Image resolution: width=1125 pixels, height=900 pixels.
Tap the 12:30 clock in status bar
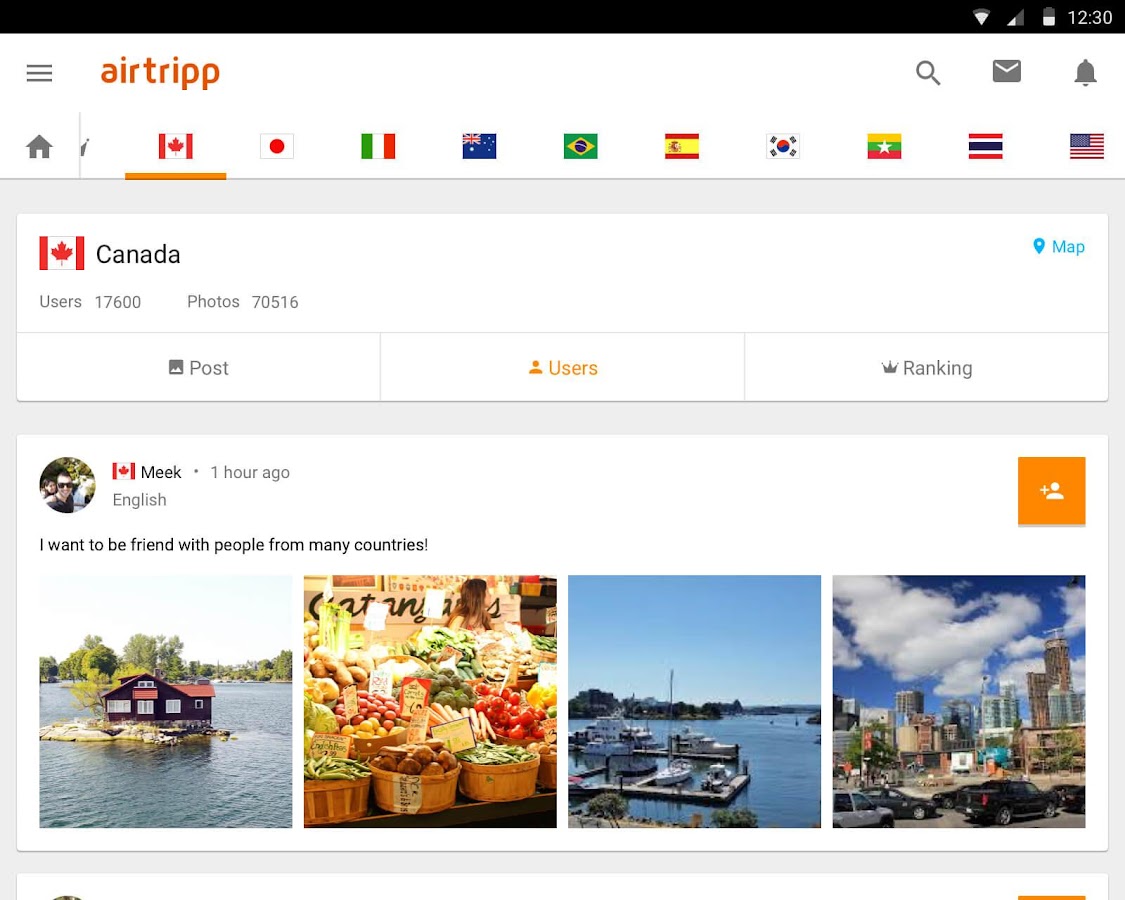pyautogui.click(x=1089, y=17)
